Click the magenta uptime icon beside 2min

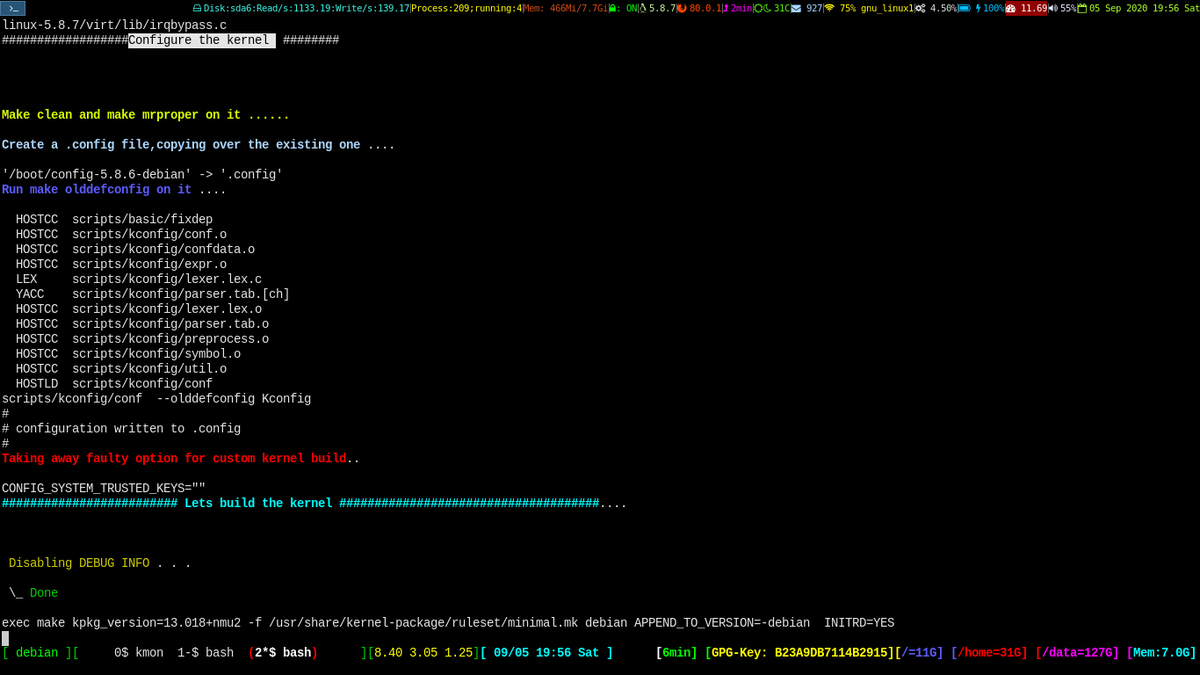(726, 8)
